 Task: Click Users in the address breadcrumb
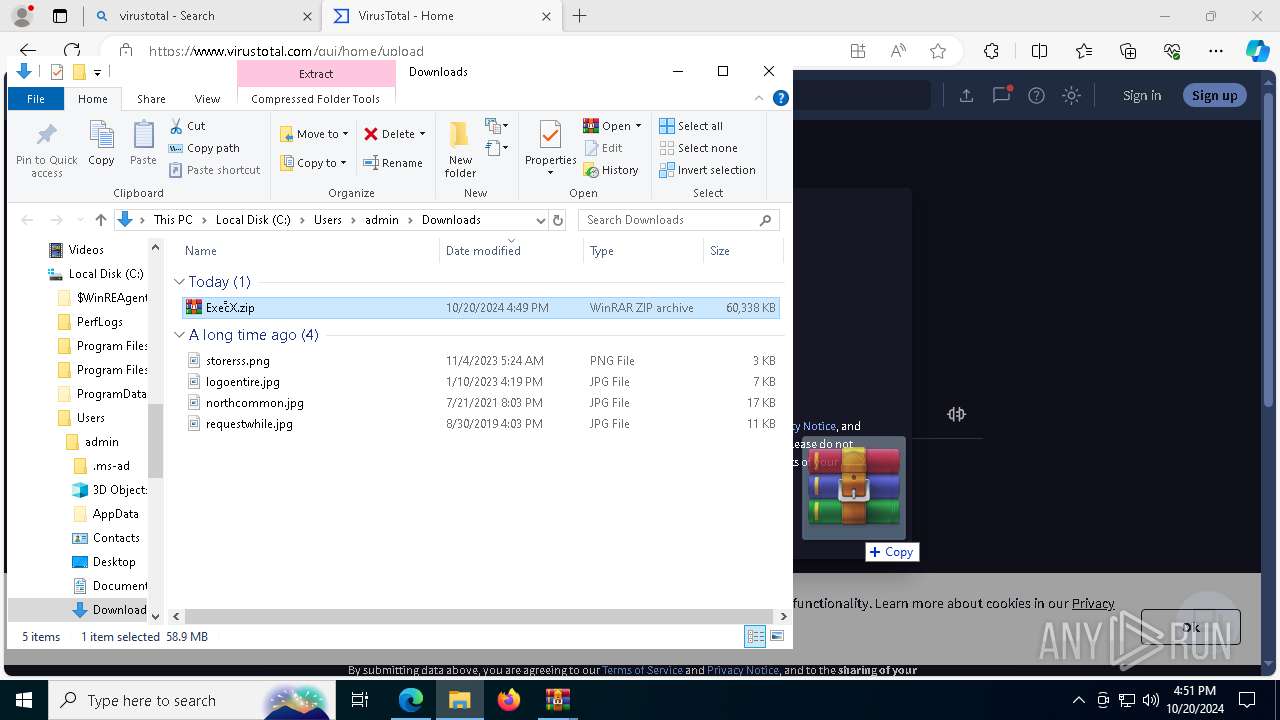pyautogui.click(x=328, y=220)
